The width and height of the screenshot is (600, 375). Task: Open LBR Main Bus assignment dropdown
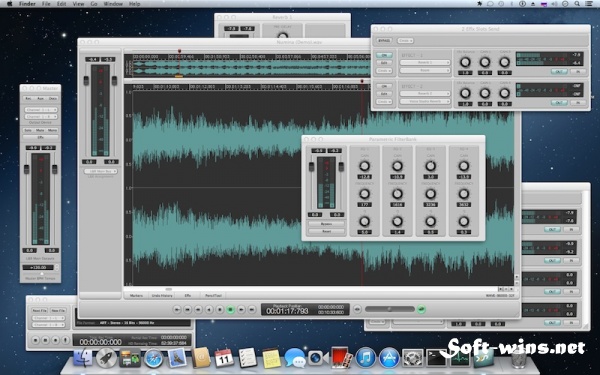click(101, 171)
